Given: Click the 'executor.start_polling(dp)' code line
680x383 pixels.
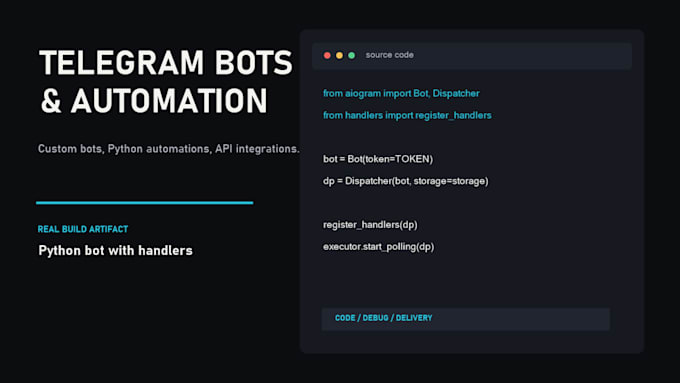Looking at the screenshot, I should point(378,247).
